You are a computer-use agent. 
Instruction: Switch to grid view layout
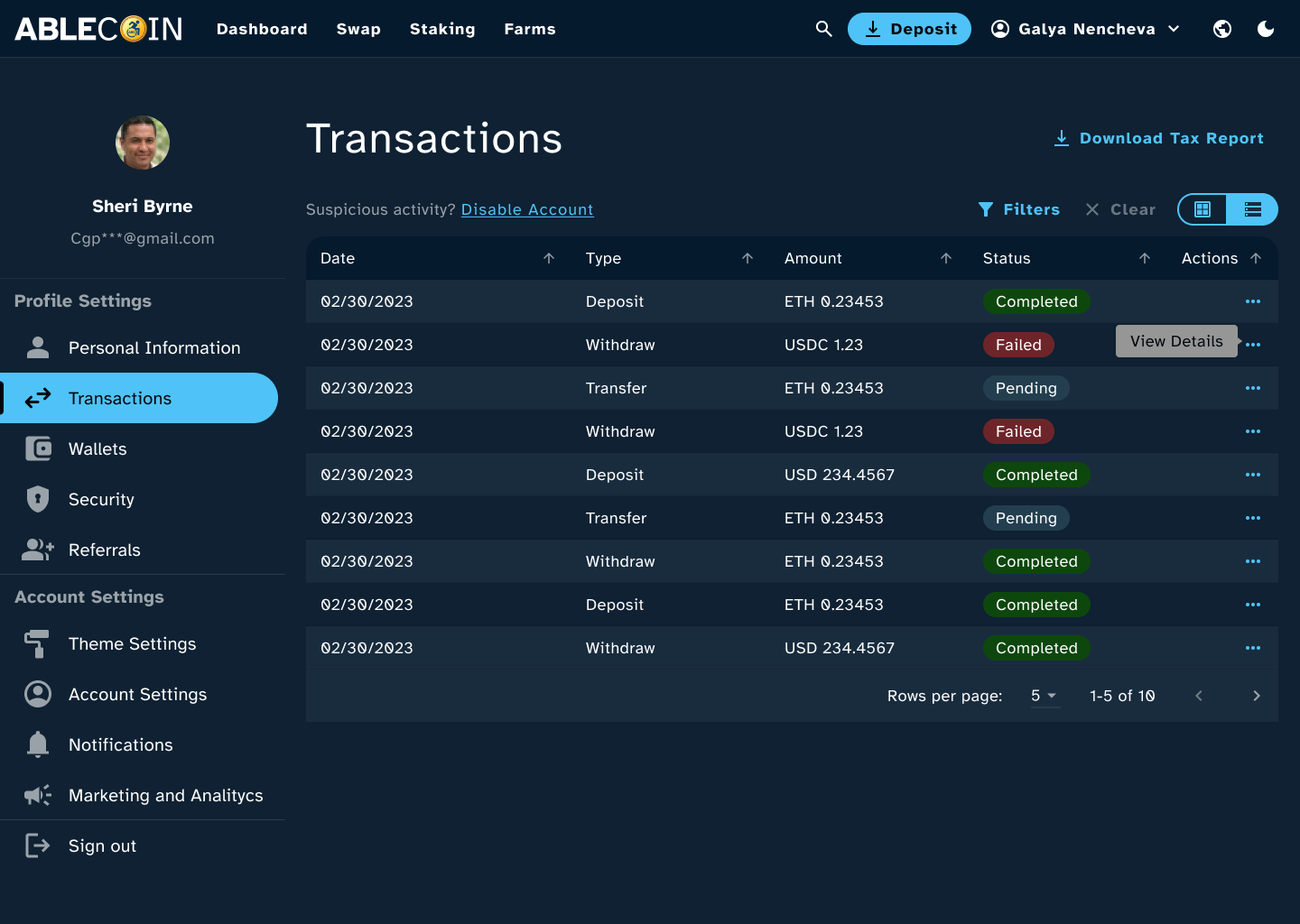click(x=1202, y=209)
